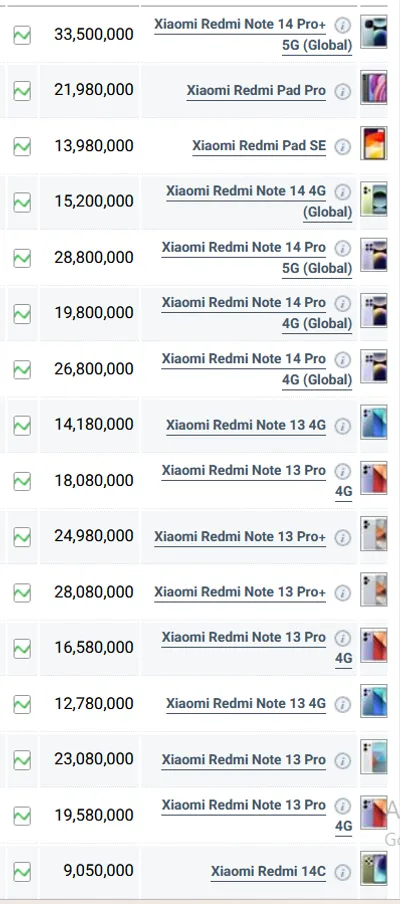
Task: Open chart icon in the 26,800,000 row
Action: [22, 370]
